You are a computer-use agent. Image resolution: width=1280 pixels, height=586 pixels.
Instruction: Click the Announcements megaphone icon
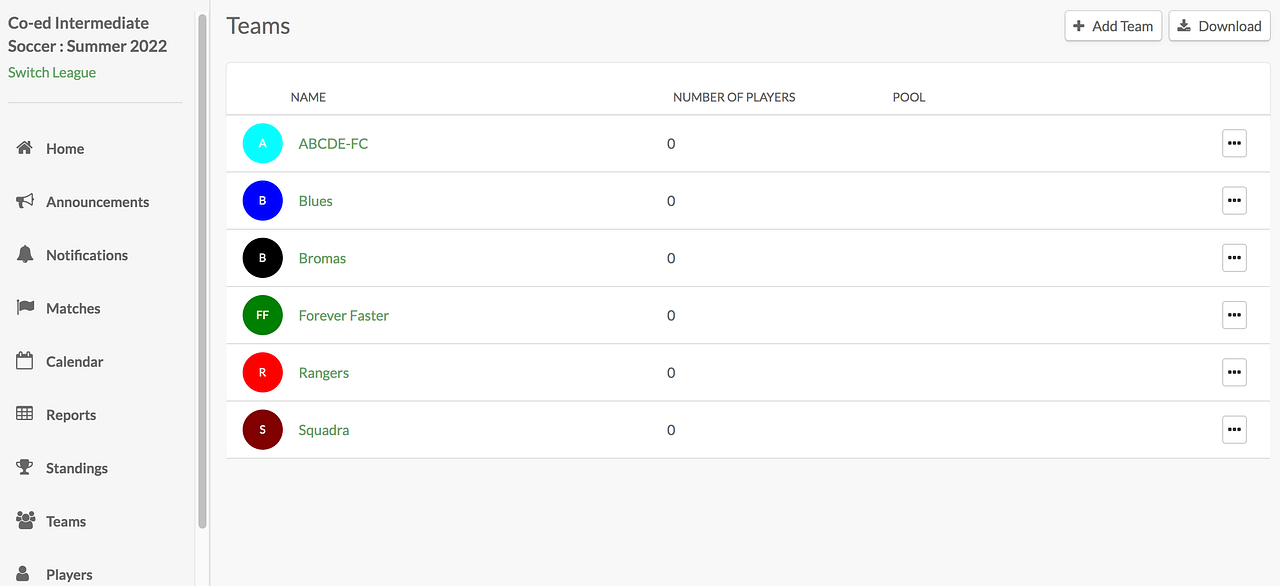click(x=25, y=201)
